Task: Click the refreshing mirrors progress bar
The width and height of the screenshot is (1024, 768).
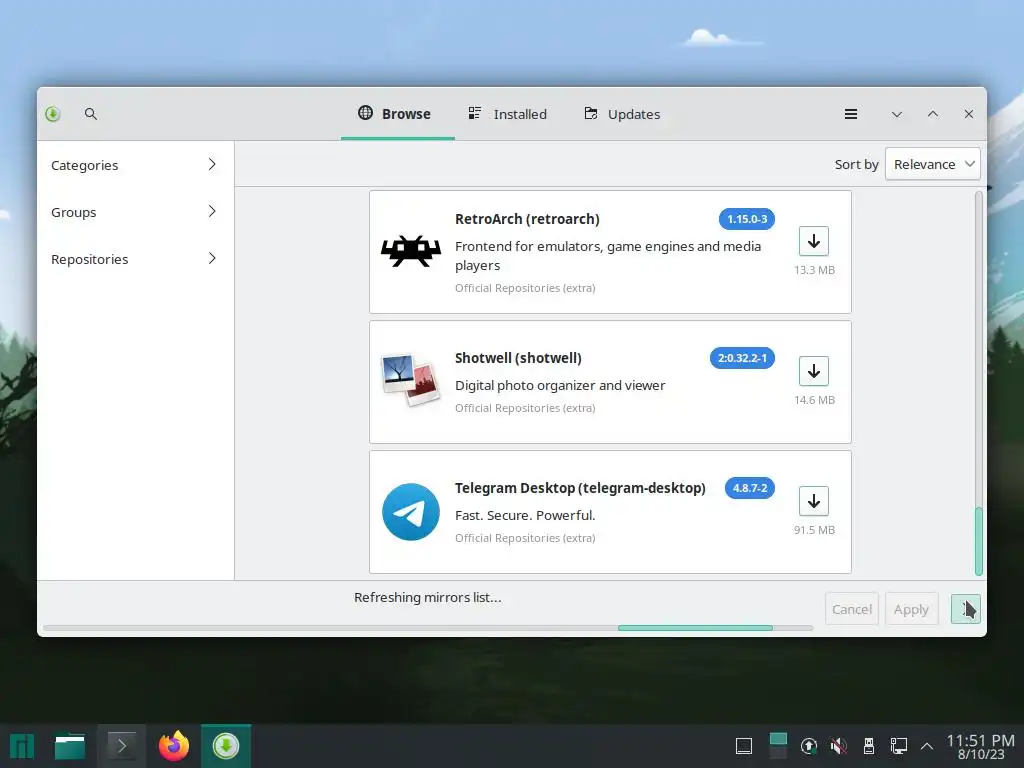Action: tap(428, 628)
